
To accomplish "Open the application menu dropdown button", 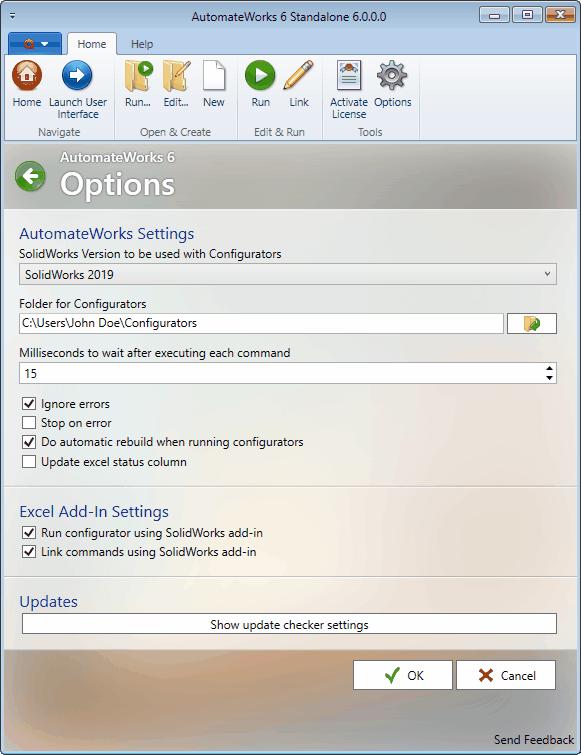I will coord(35,44).
